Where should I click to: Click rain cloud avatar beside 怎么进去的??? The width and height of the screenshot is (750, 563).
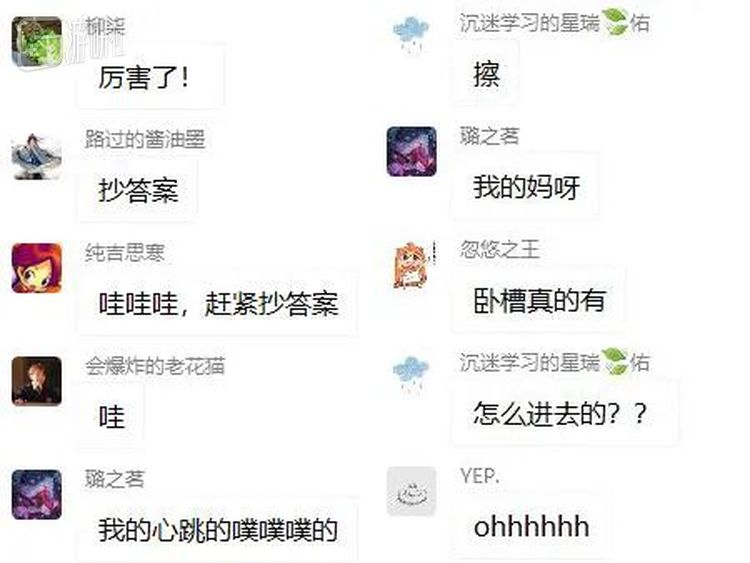pos(411,376)
